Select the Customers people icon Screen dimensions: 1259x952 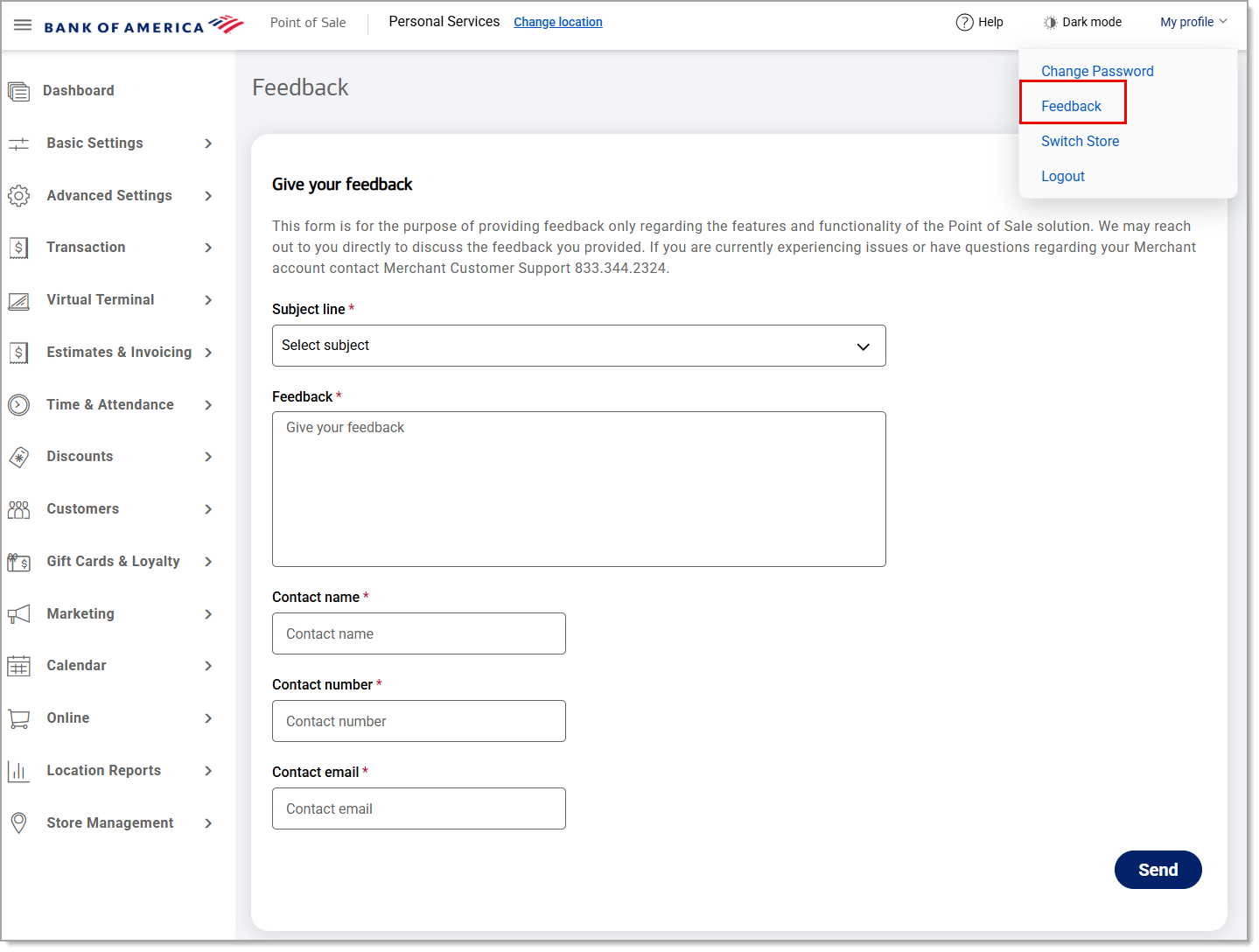pos(19,509)
